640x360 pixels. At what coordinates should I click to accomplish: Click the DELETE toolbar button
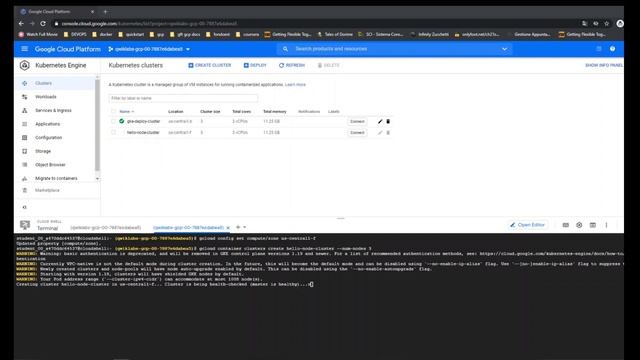pyautogui.click(x=329, y=65)
